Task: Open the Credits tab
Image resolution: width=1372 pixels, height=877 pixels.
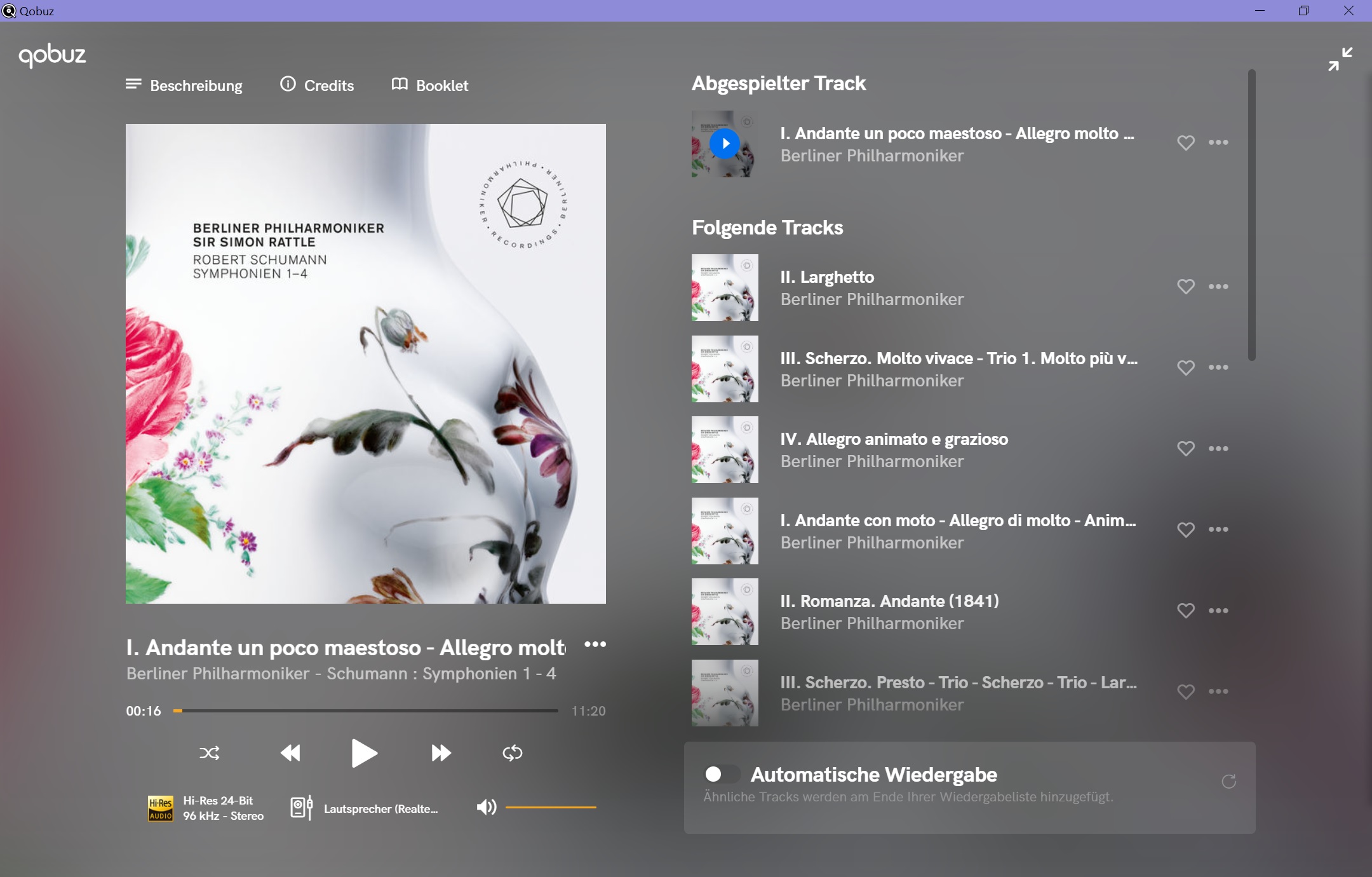Action: pos(317,85)
